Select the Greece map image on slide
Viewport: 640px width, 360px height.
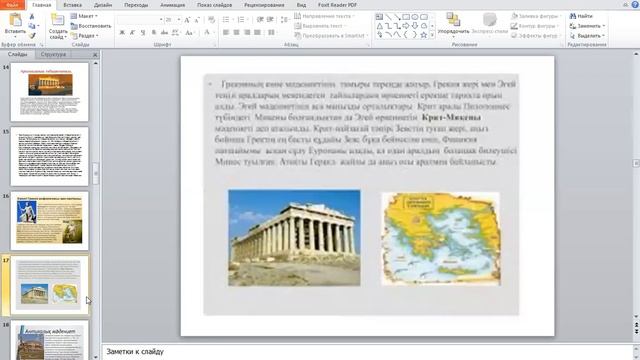point(441,238)
